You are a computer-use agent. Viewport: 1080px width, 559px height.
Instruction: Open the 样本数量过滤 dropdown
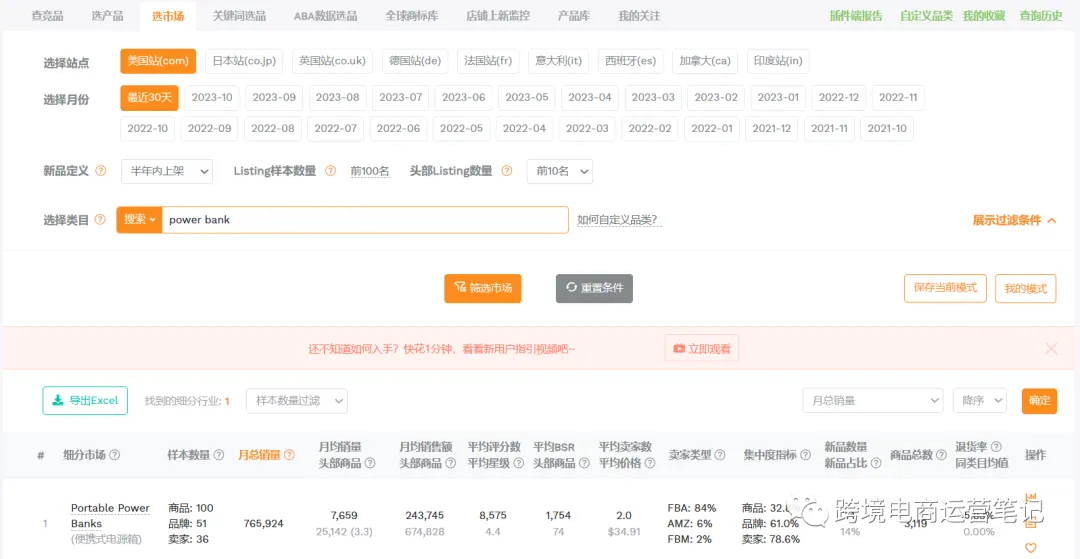(x=297, y=401)
